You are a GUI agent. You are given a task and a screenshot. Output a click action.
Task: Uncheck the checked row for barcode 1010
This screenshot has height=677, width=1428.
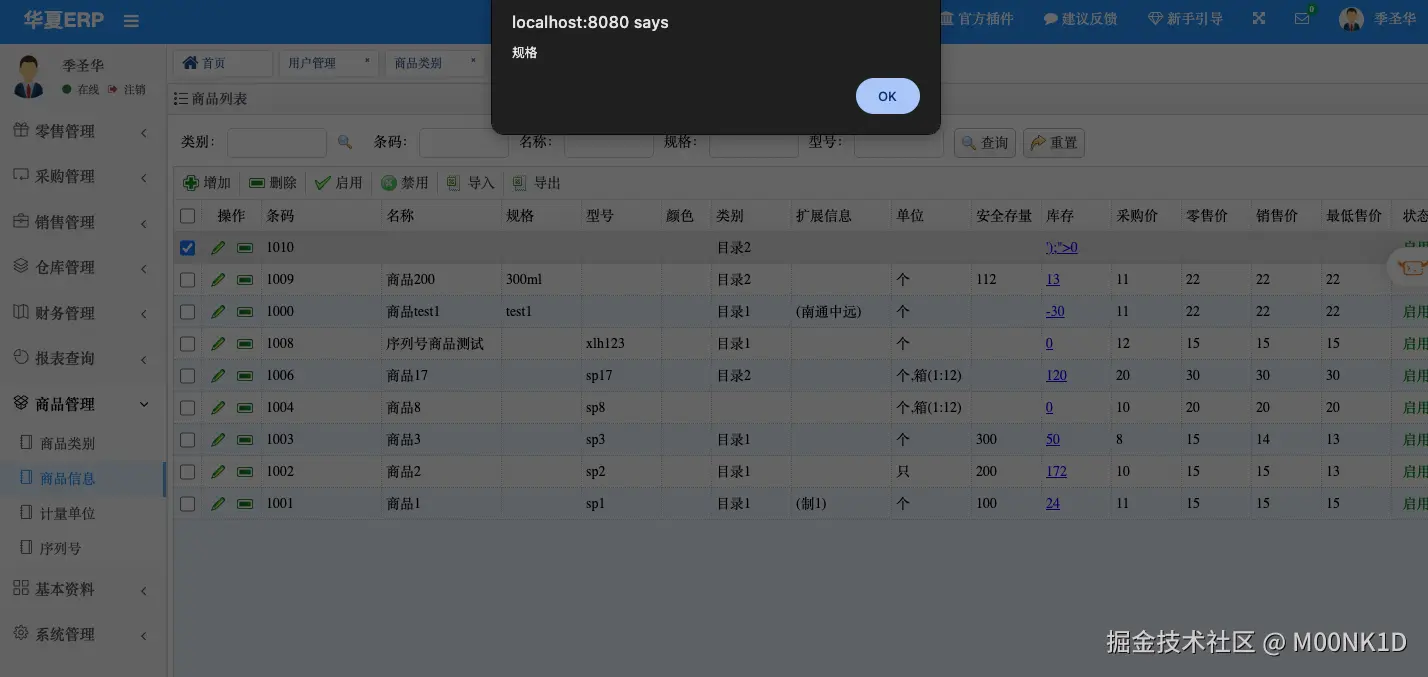coord(187,247)
